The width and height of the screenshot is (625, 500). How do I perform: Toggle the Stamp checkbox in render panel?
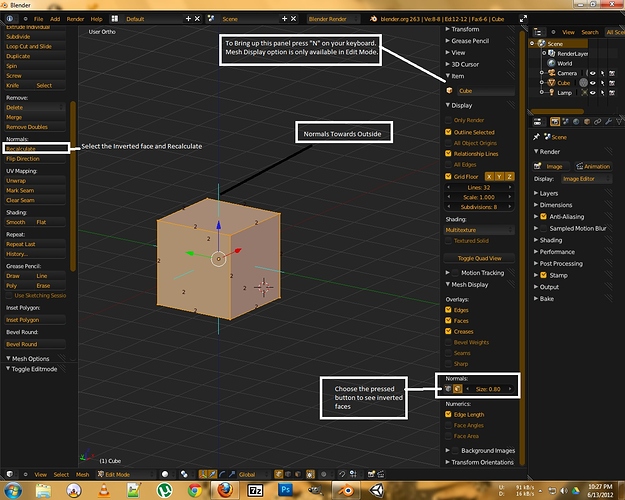543,275
